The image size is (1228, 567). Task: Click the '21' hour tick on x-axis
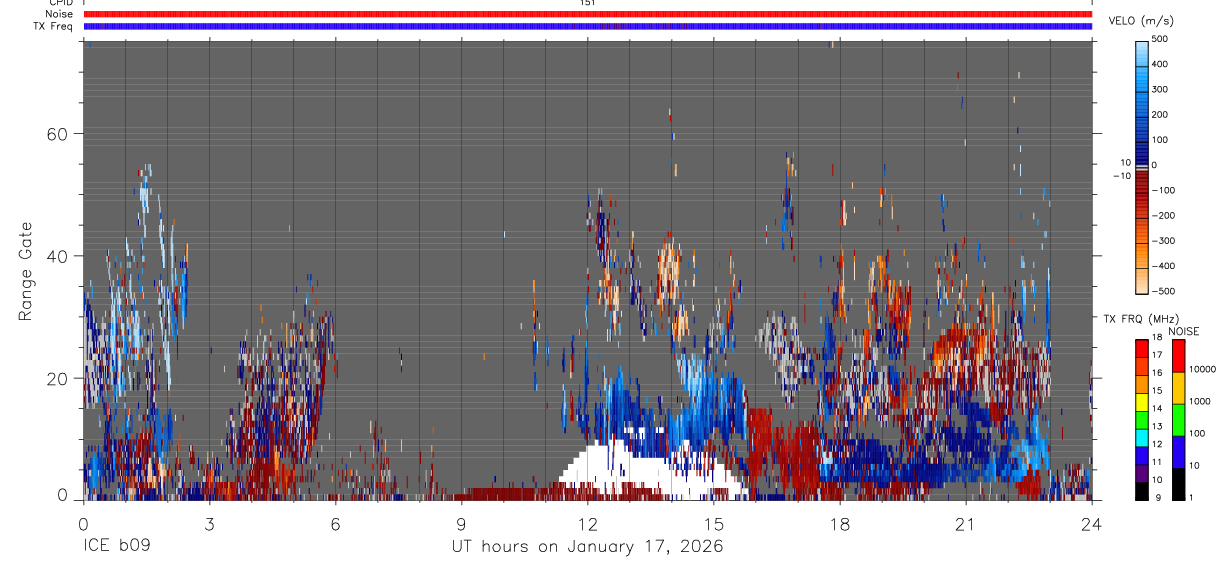[x=965, y=523]
